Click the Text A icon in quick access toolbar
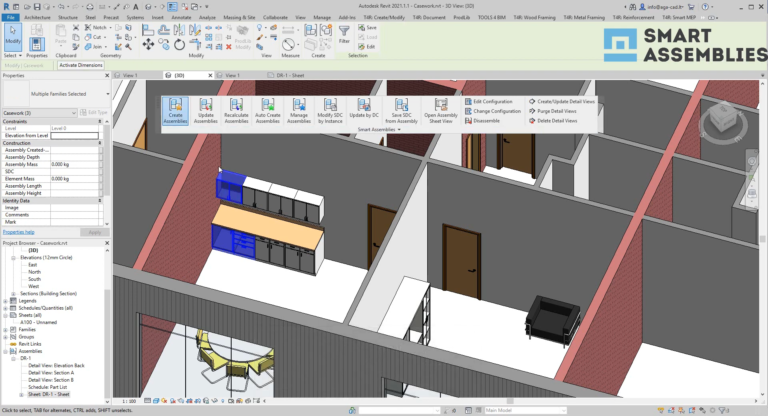Screen dimensions: 768x416 click(136, 7)
